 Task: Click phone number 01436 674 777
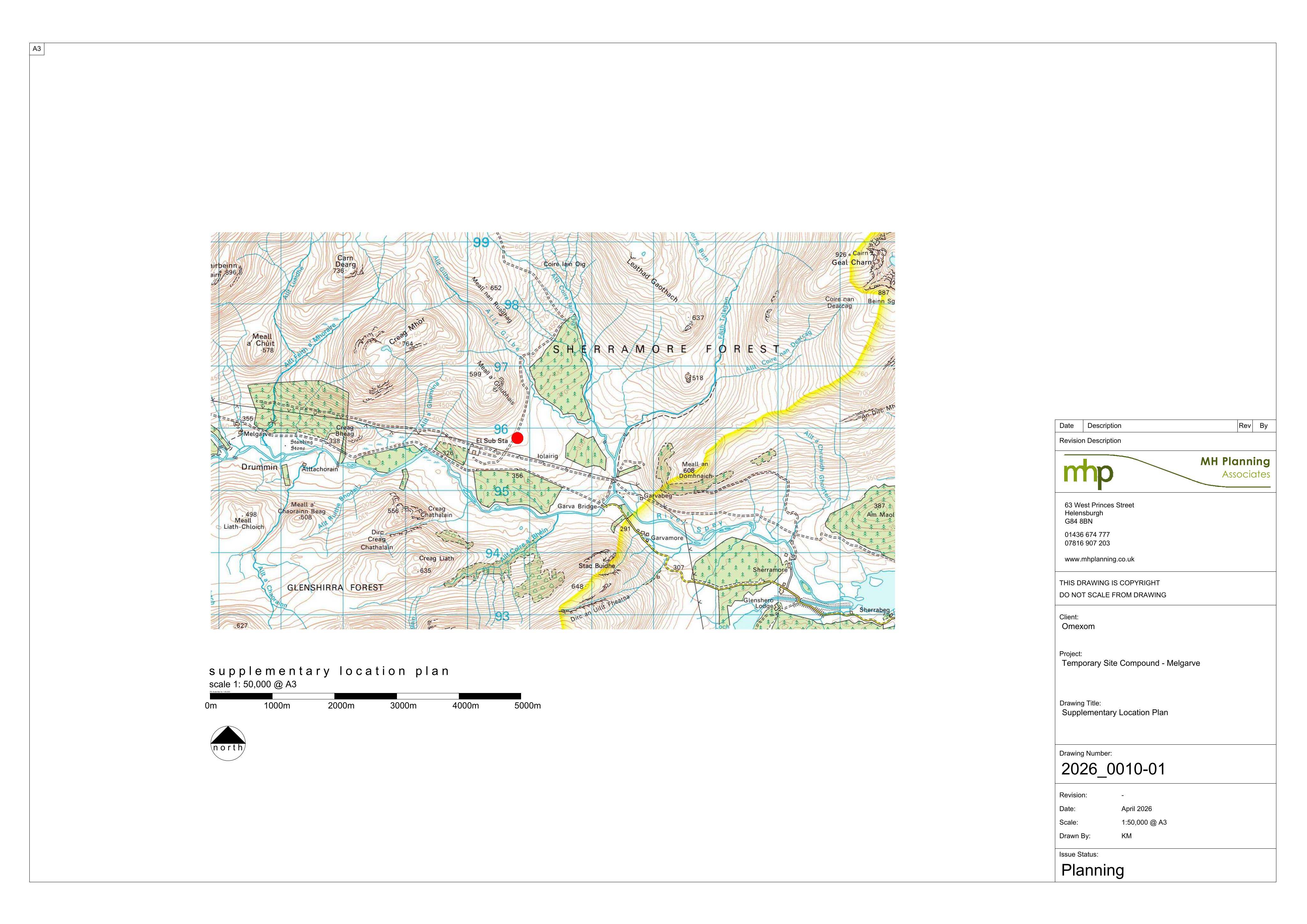(x=1087, y=535)
